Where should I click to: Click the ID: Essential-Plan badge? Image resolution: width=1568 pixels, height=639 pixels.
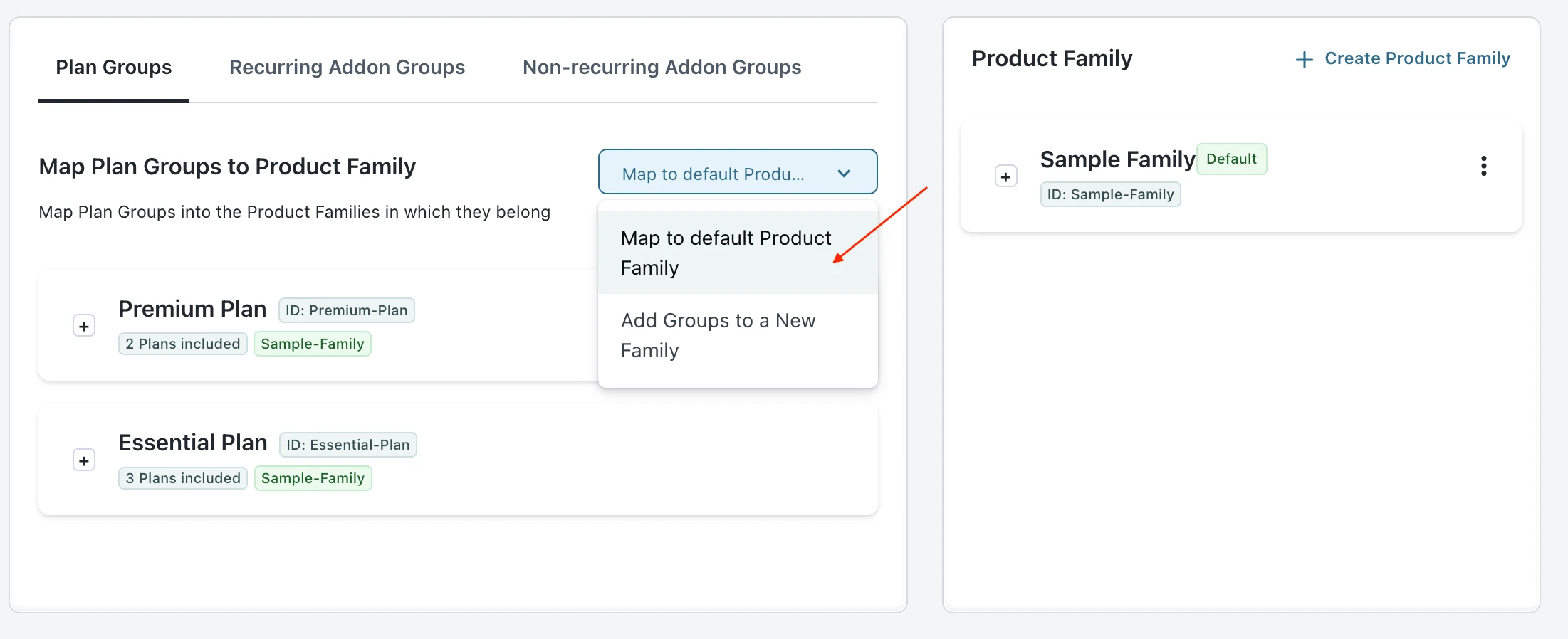pyautogui.click(x=347, y=445)
